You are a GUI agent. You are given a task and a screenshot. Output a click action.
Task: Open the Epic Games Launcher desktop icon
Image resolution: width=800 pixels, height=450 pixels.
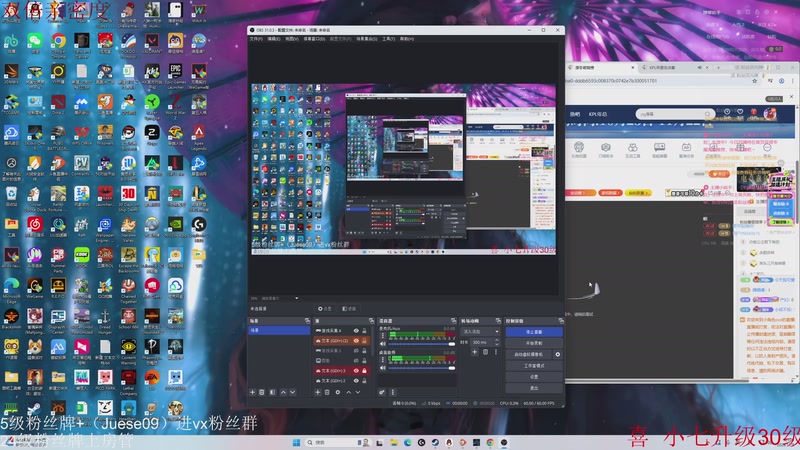175,74
